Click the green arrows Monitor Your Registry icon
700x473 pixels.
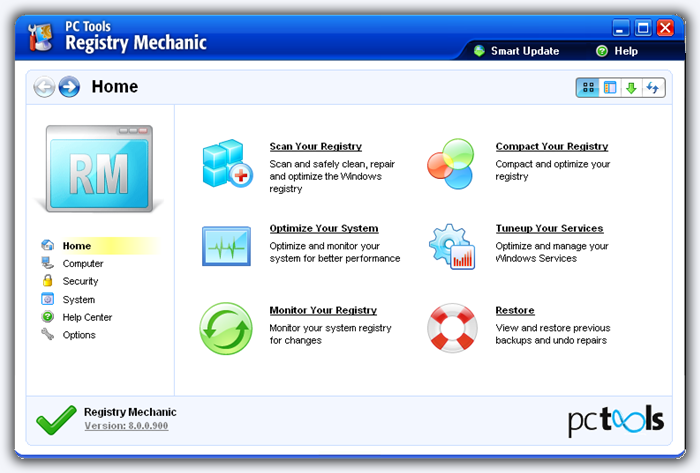point(226,329)
